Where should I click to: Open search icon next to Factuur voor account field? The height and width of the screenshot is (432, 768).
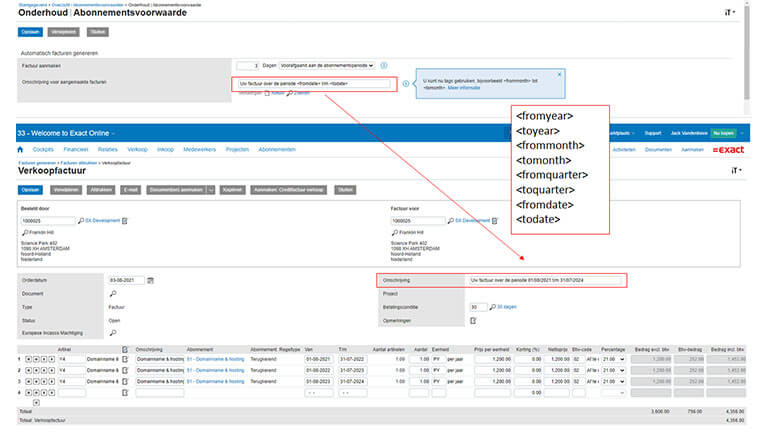[451, 221]
